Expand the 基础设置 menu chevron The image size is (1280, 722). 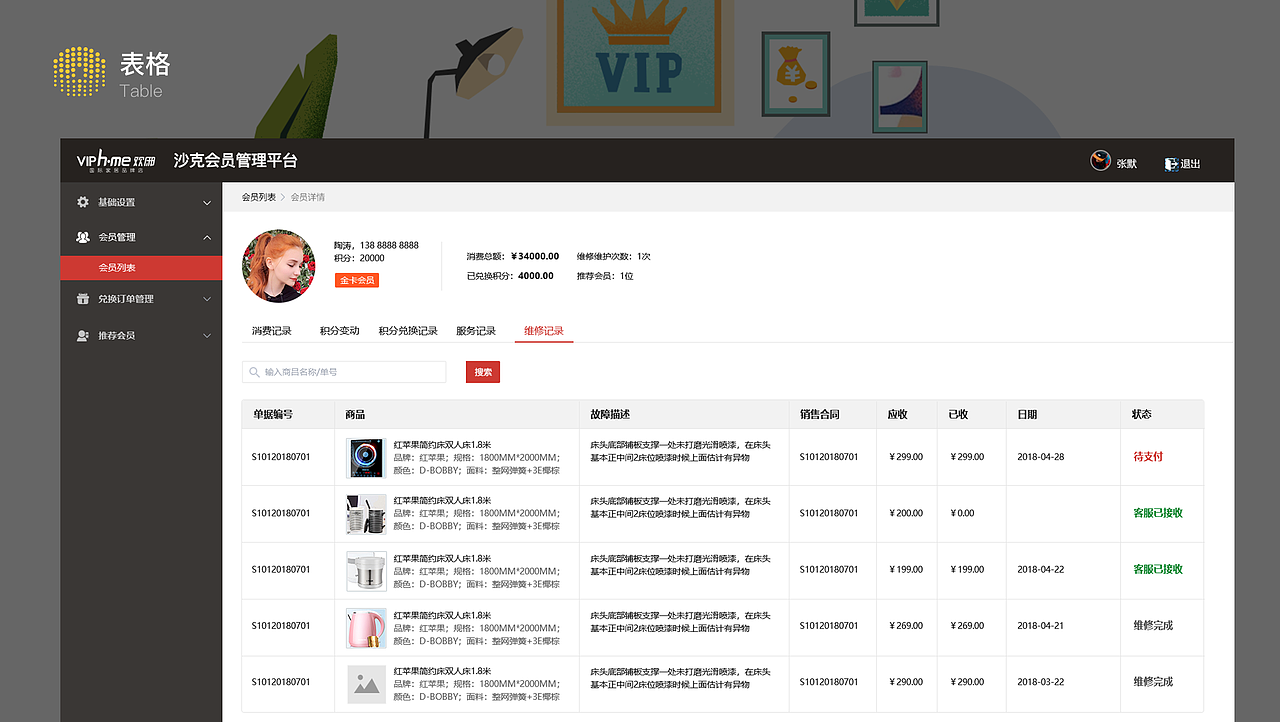207,203
